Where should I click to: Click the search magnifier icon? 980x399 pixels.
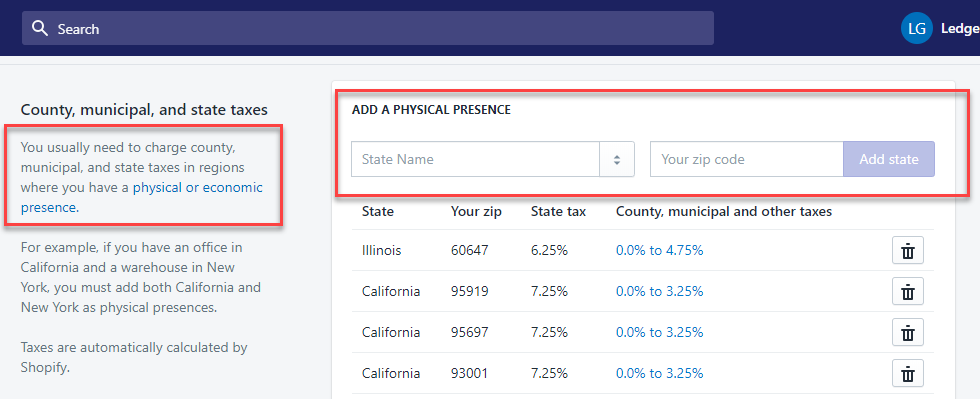tap(40, 28)
